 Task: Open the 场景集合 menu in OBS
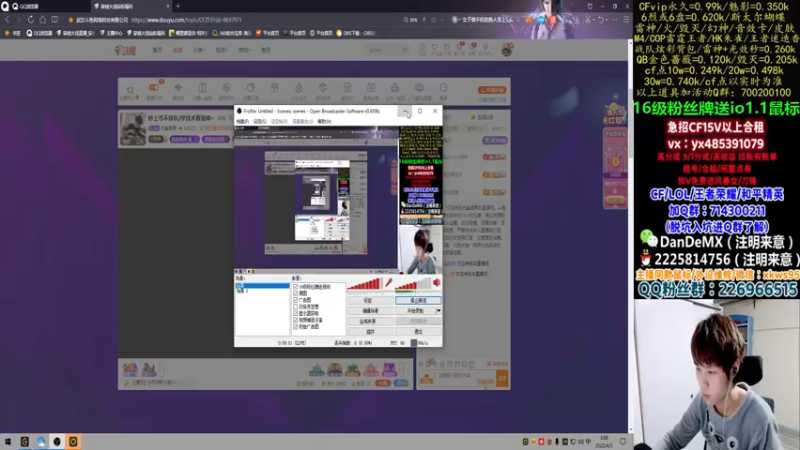[303, 121]
